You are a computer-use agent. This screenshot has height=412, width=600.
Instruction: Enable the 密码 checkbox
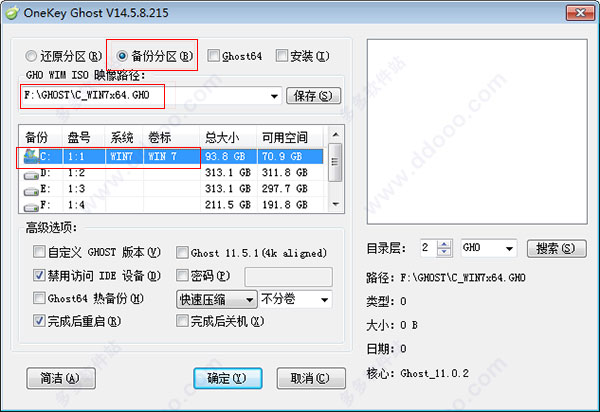tap(182, 275)
